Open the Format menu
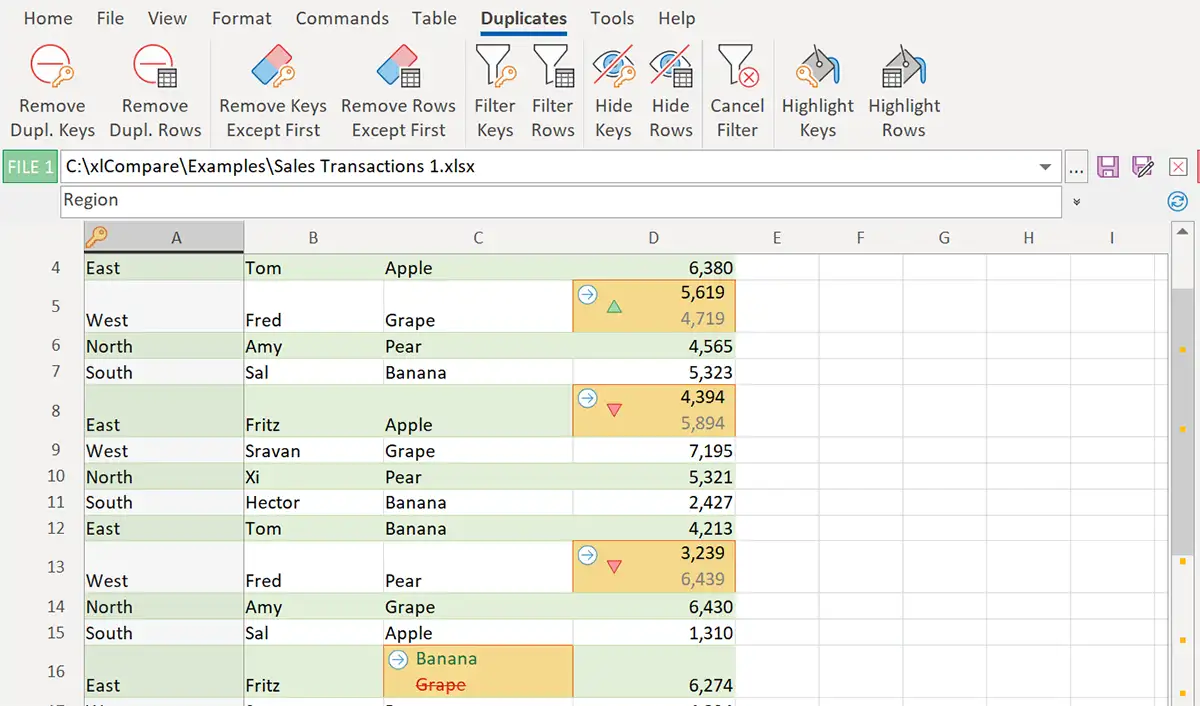This screenshot has height=706, width=1200. [x=242, y=18]
